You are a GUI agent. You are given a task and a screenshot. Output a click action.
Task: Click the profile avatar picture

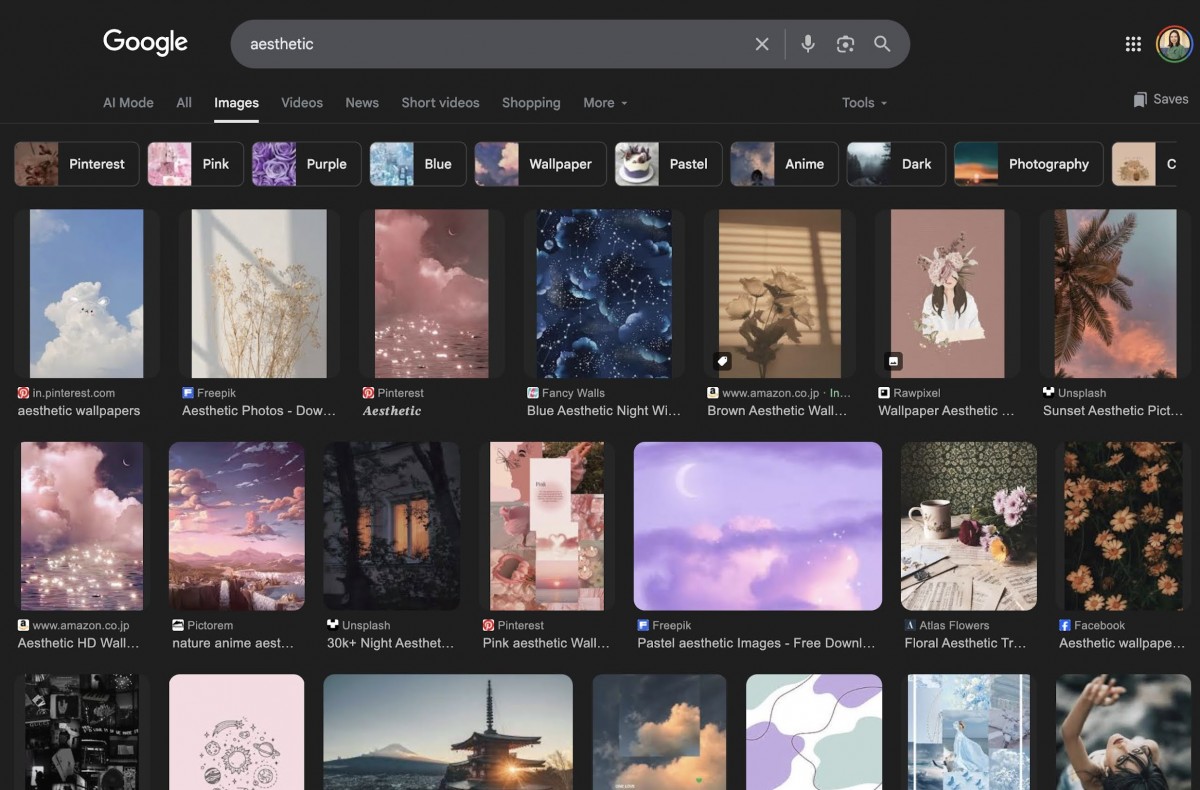tap(1174, 44)
